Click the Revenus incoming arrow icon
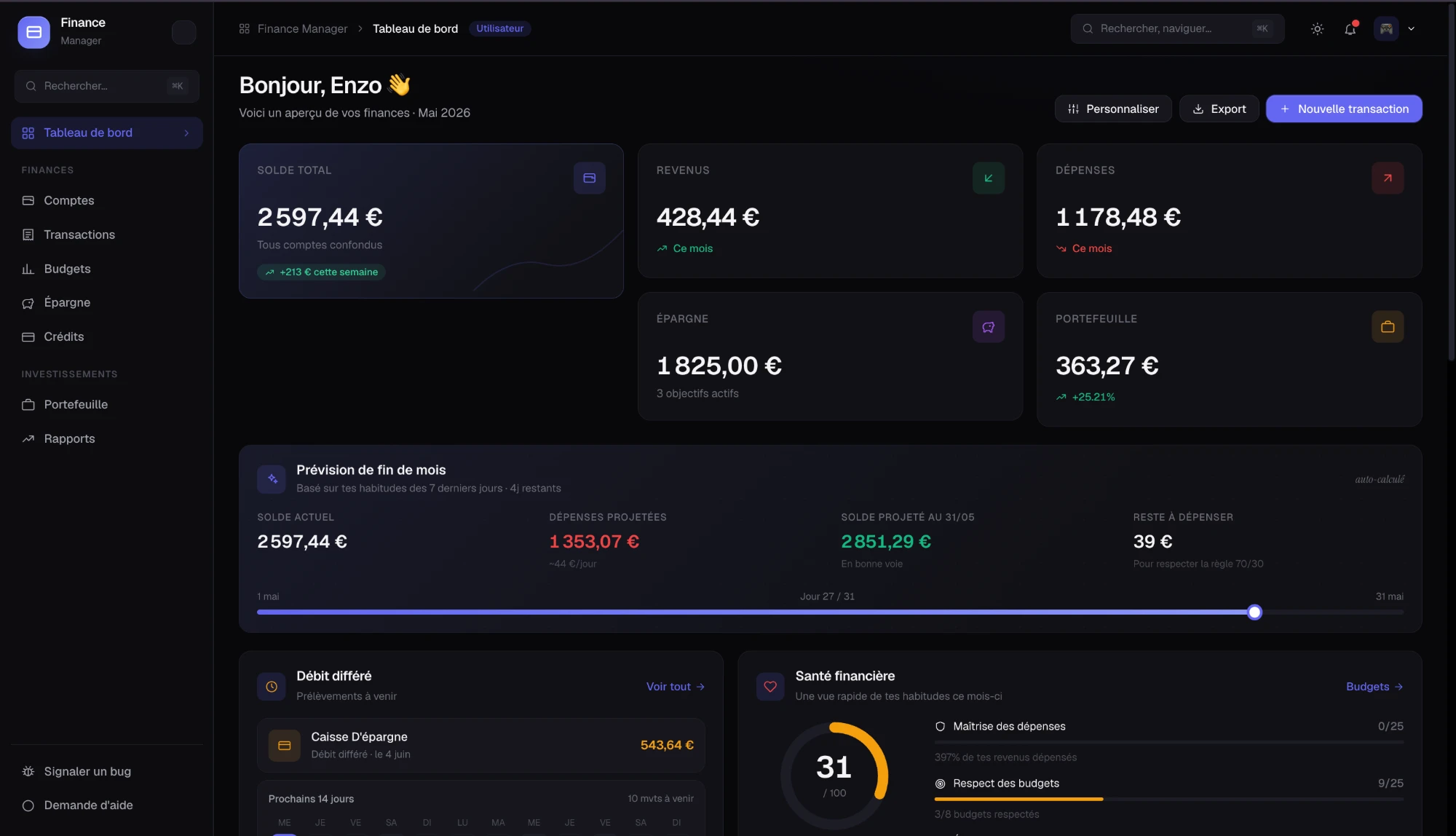The height and width of the screenshot is (836, 1456). pyautogui.click(x=989, y=178)
